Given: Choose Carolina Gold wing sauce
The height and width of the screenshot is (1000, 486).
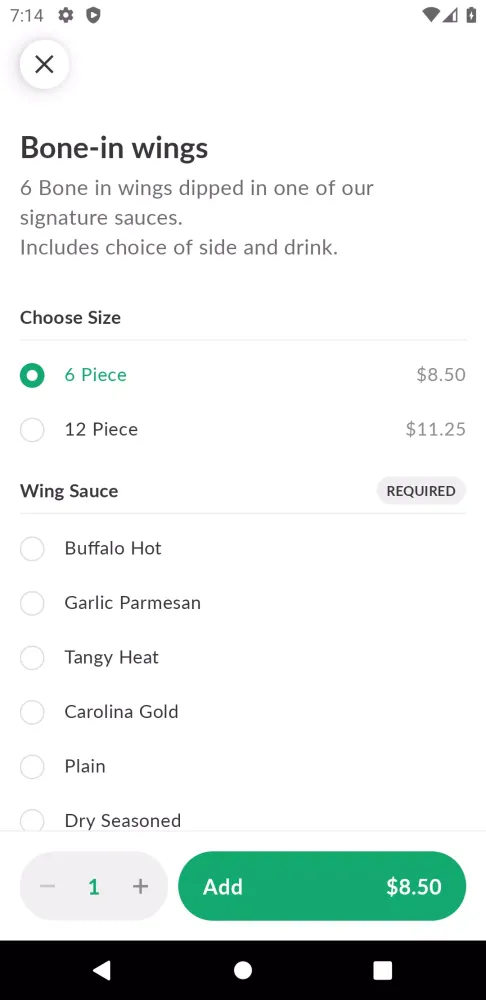Looking at the screenshot, I should [x=243, y=712].
